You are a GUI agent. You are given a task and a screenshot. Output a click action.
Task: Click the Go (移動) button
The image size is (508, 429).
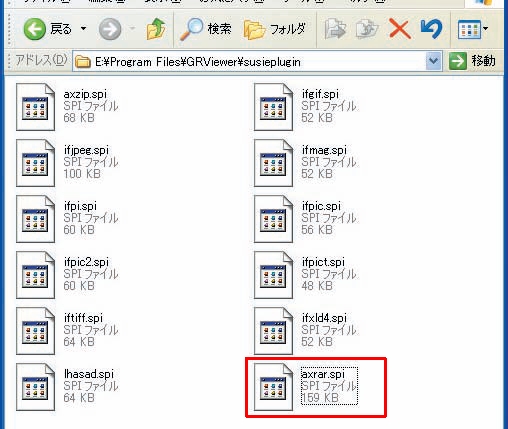click(x=472, y=61)
